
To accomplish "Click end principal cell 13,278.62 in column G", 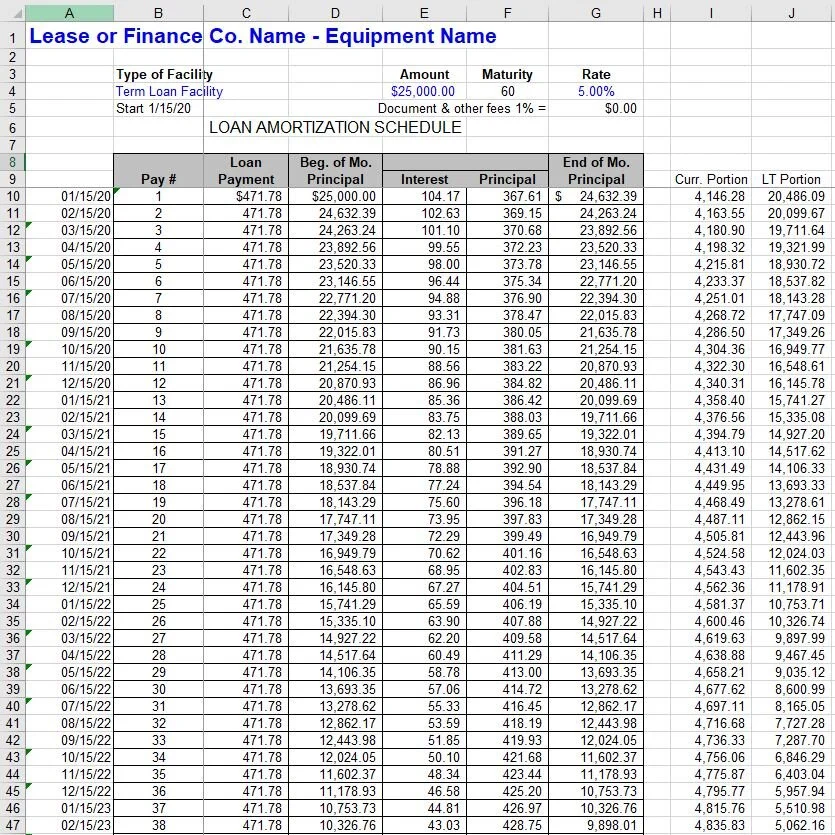I will coord(596,689).
